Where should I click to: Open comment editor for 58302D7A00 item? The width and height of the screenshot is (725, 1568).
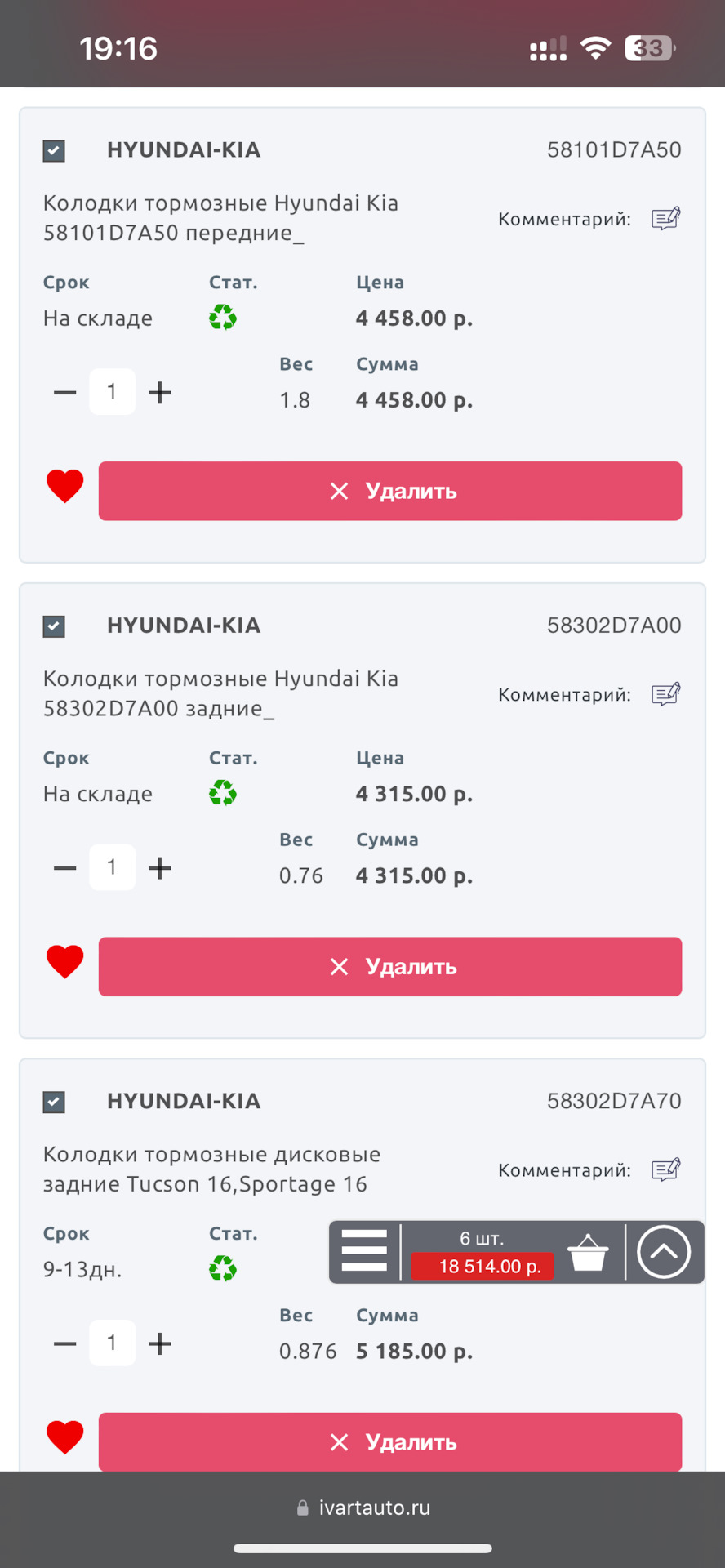tap(665, 694)
